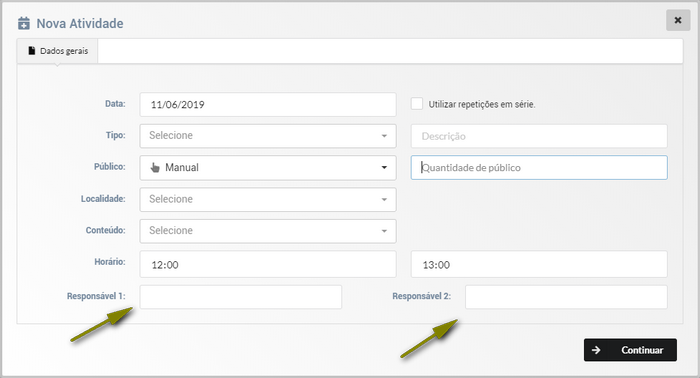Click the Continuar button
The image size is (700, 378).
click(x=630, y=350)
